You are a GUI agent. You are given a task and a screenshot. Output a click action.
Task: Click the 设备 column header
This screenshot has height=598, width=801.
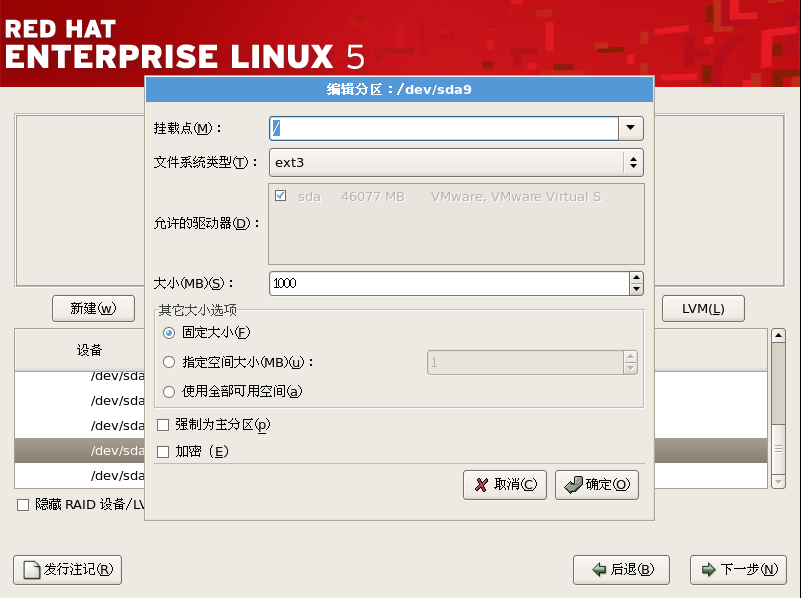tap(89, 350)
